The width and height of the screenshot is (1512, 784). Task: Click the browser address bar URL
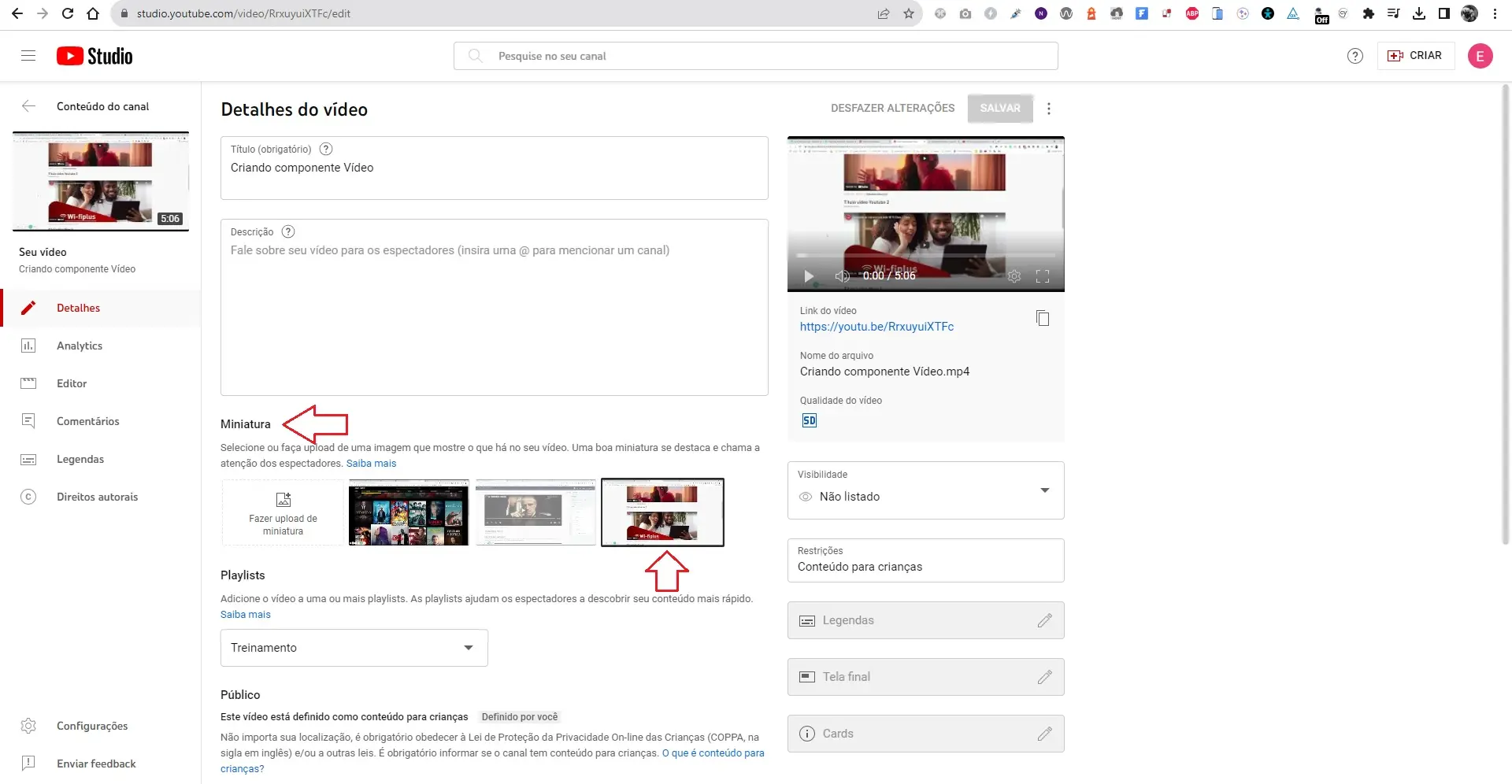[243, 13]
